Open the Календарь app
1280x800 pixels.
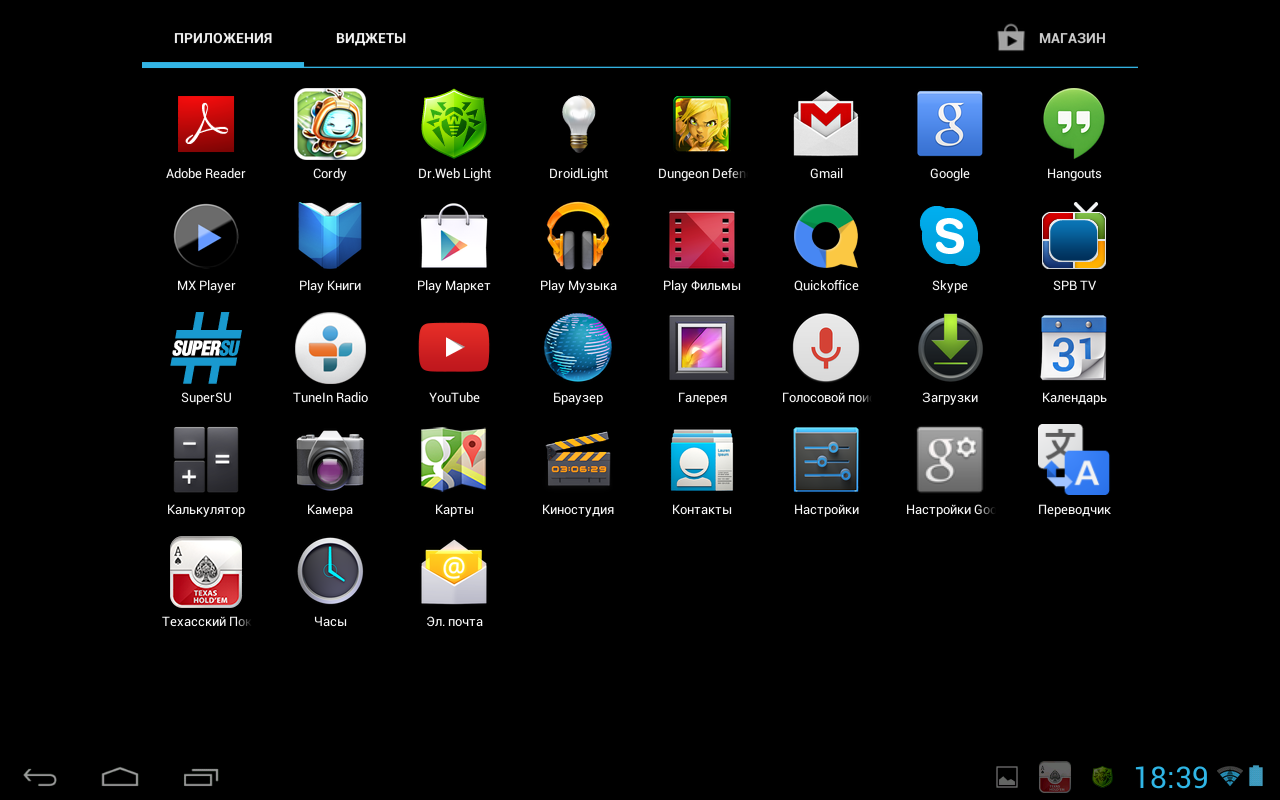pos(1074,348)
